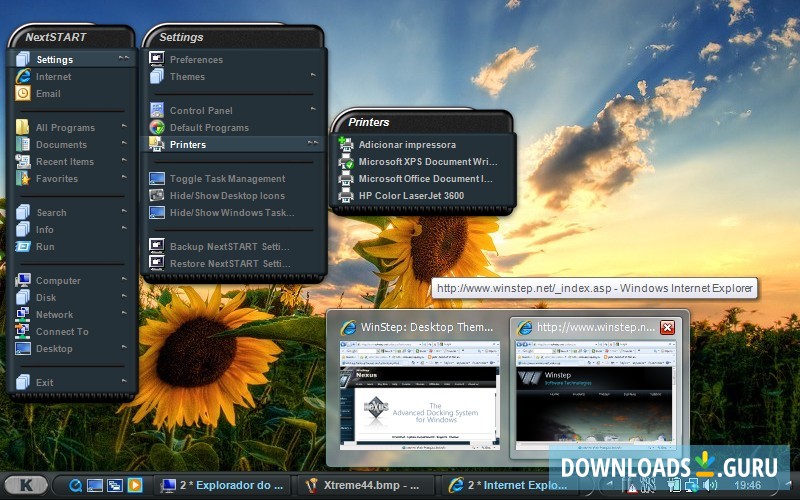Click the K start button on taskbar
Viewport: 800px width, 500px height.
coord(27,485)
